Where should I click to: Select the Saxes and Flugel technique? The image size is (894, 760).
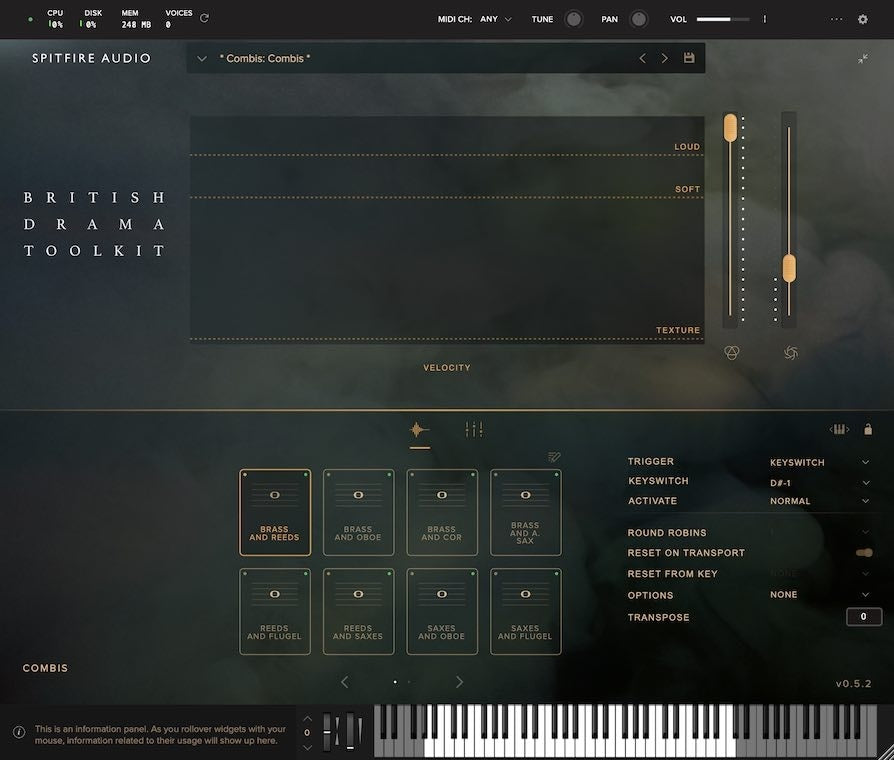click(525, 611)
